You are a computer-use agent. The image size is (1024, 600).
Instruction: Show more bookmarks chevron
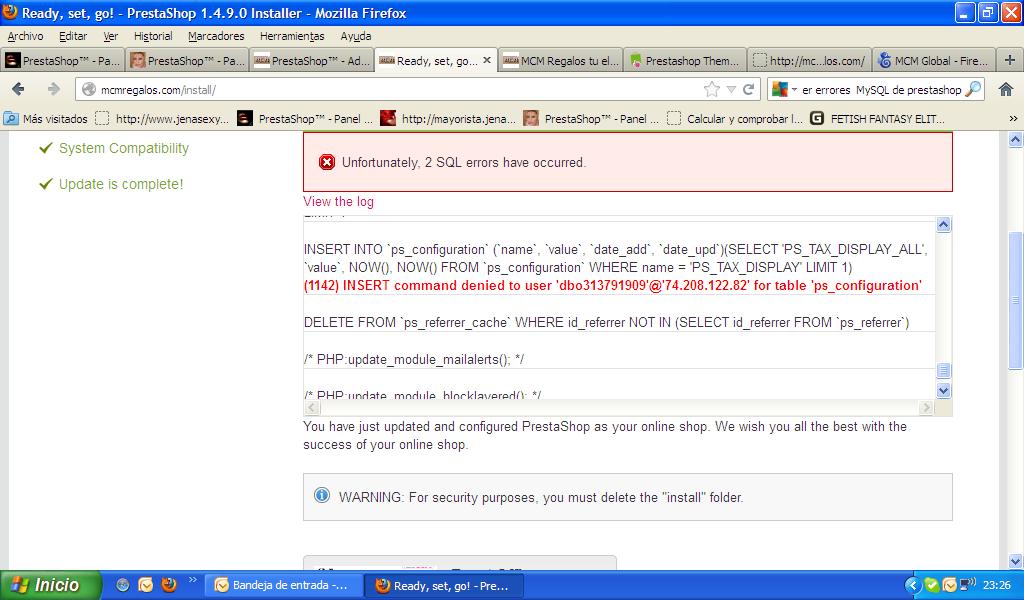click(x=1013, y=118)
